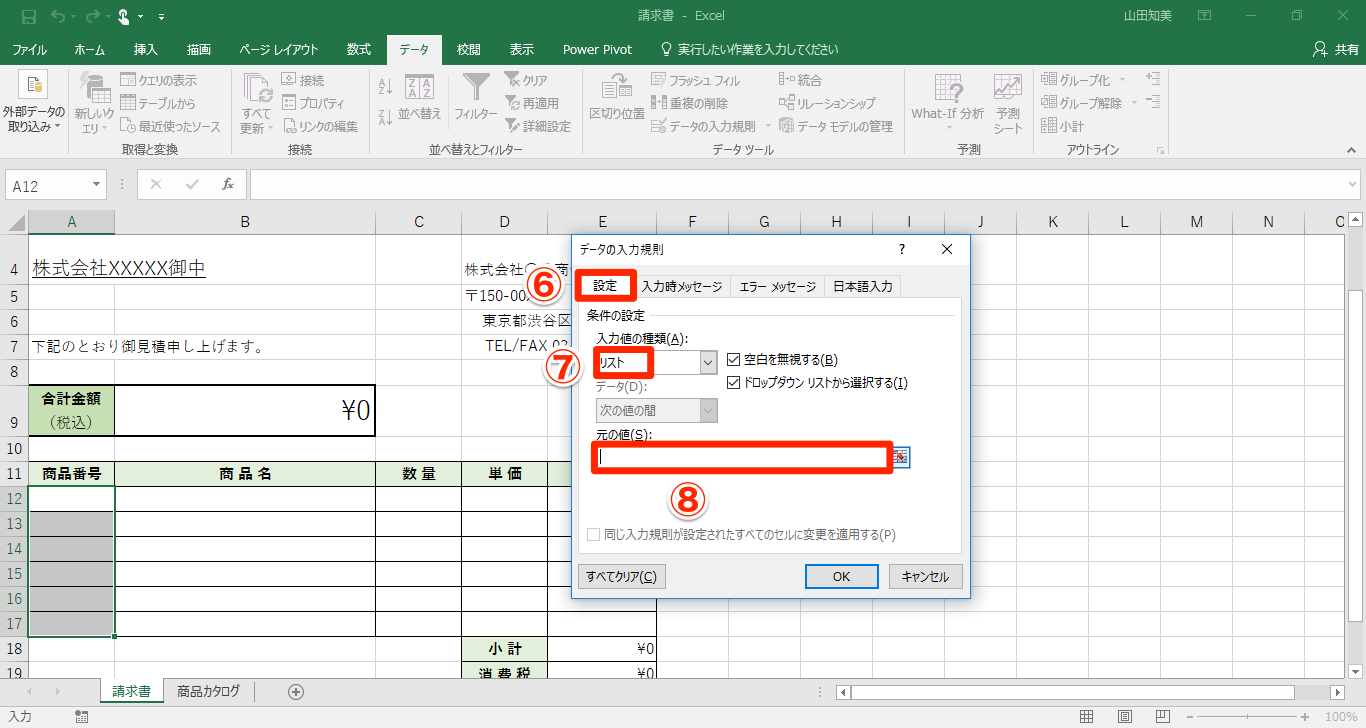Click 統合 in the data tools group
Image resolution: width=1366 pixels, height=728 pixels.
(800, 80)
